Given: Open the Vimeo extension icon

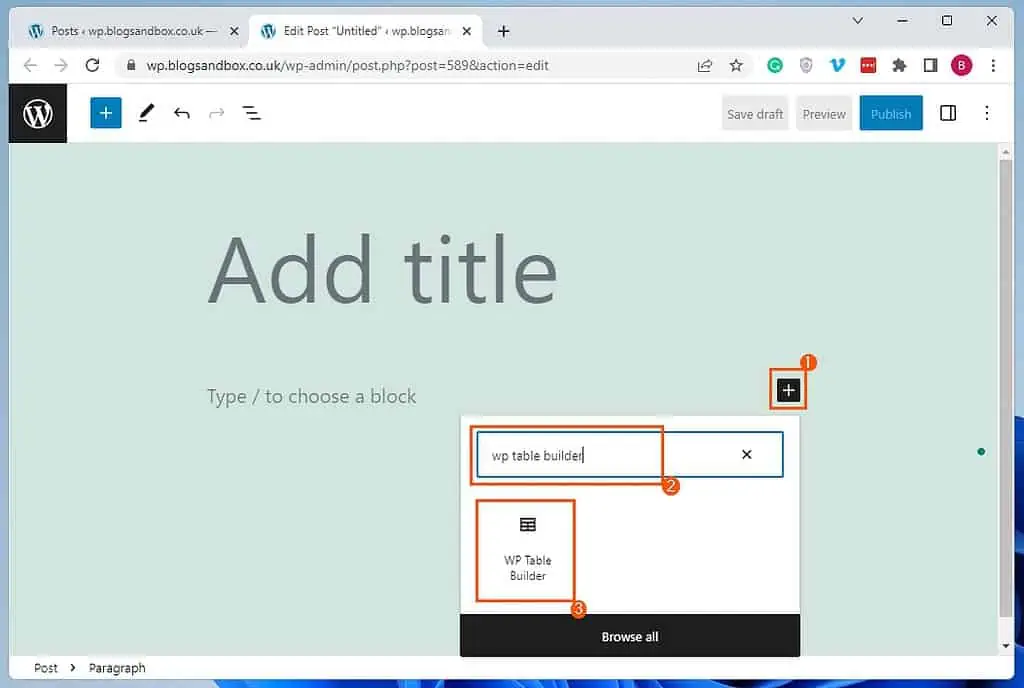Looking at the screenshot, I should (x=837, y=65).
